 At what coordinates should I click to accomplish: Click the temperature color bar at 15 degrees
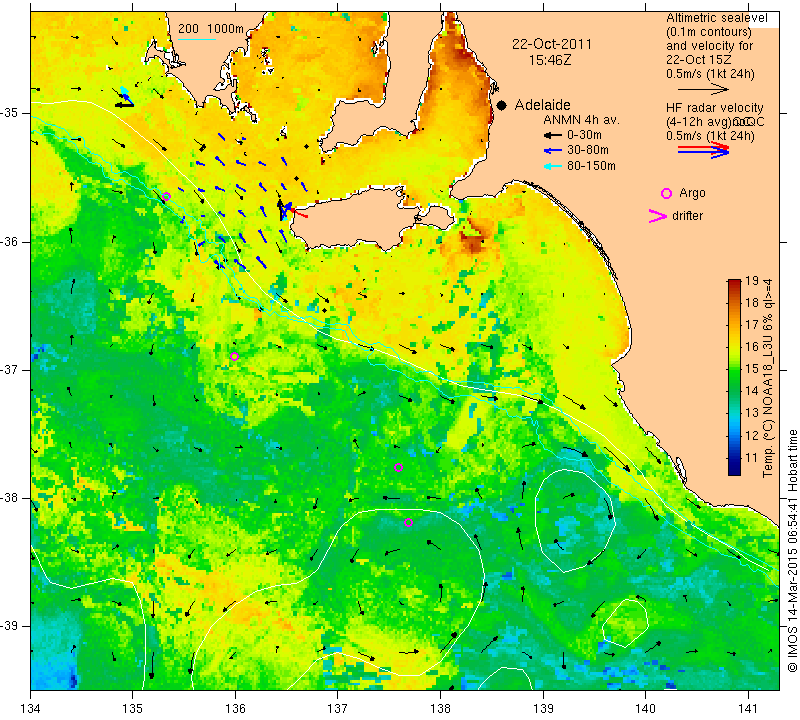pyautogui.click(x=734, y=369)
